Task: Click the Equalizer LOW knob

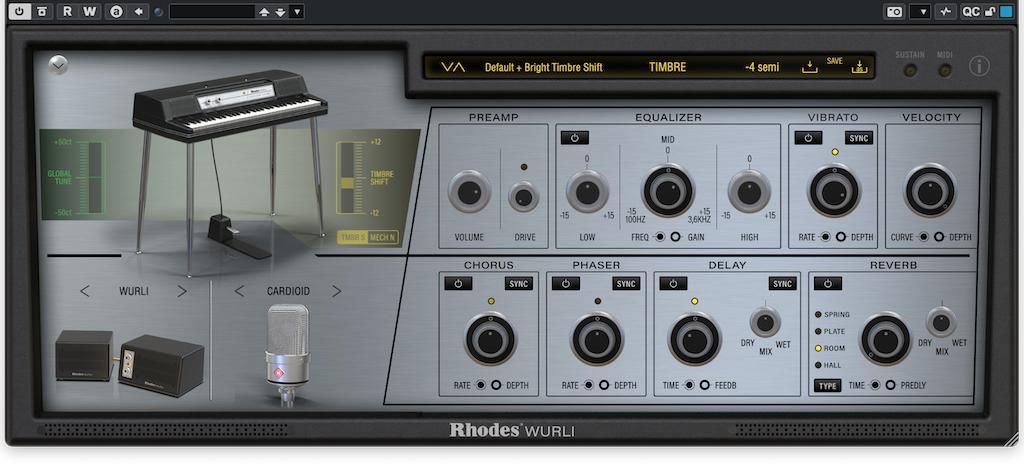Action: (x=587, y=191)
